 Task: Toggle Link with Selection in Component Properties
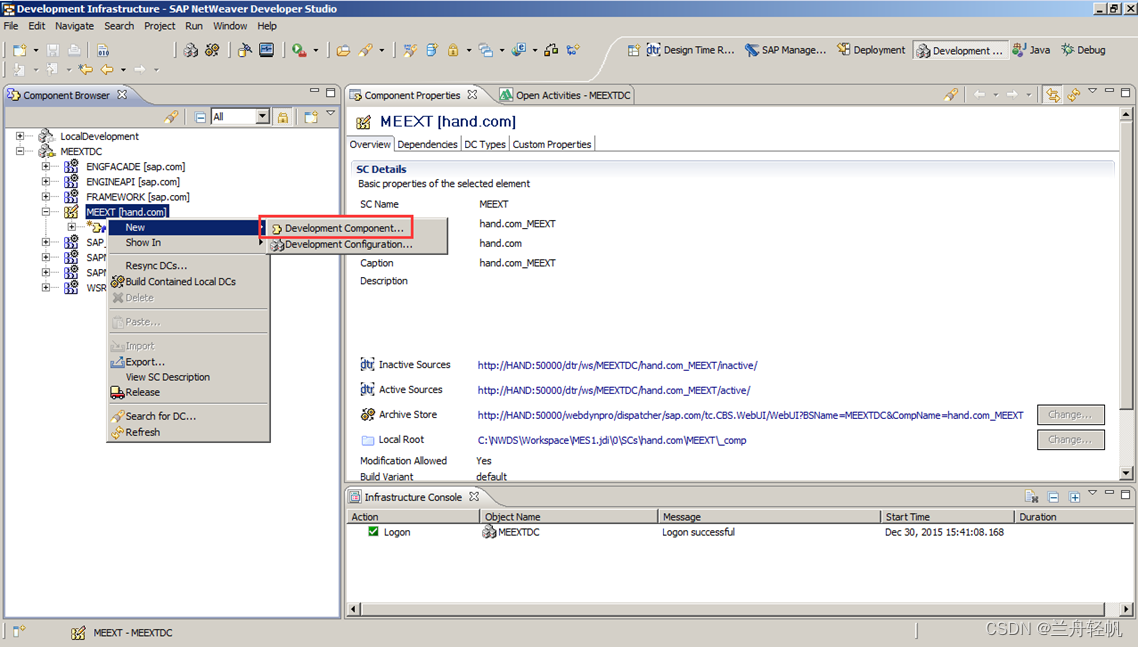tap(1053, 94)
